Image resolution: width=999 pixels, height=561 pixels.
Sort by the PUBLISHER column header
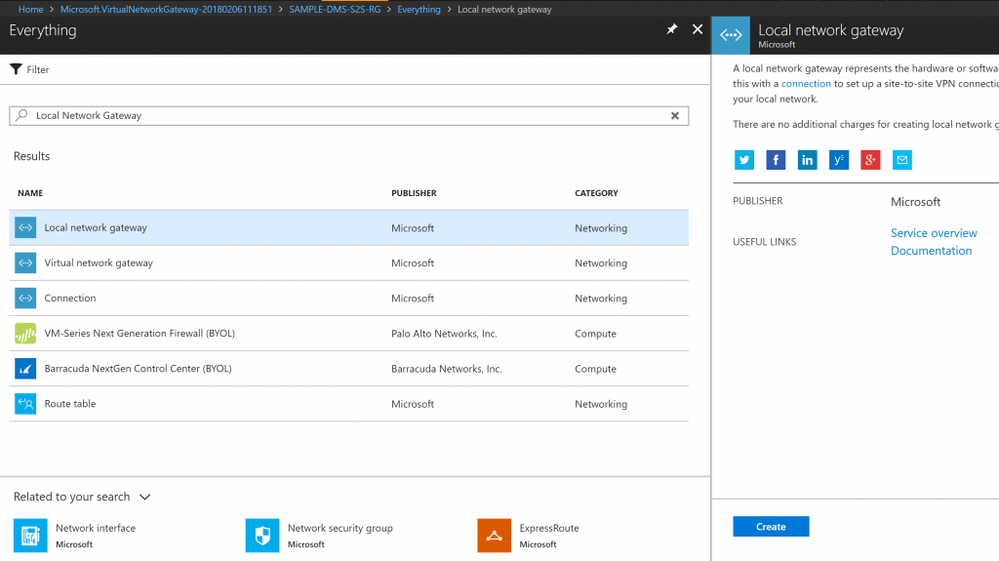414,193
